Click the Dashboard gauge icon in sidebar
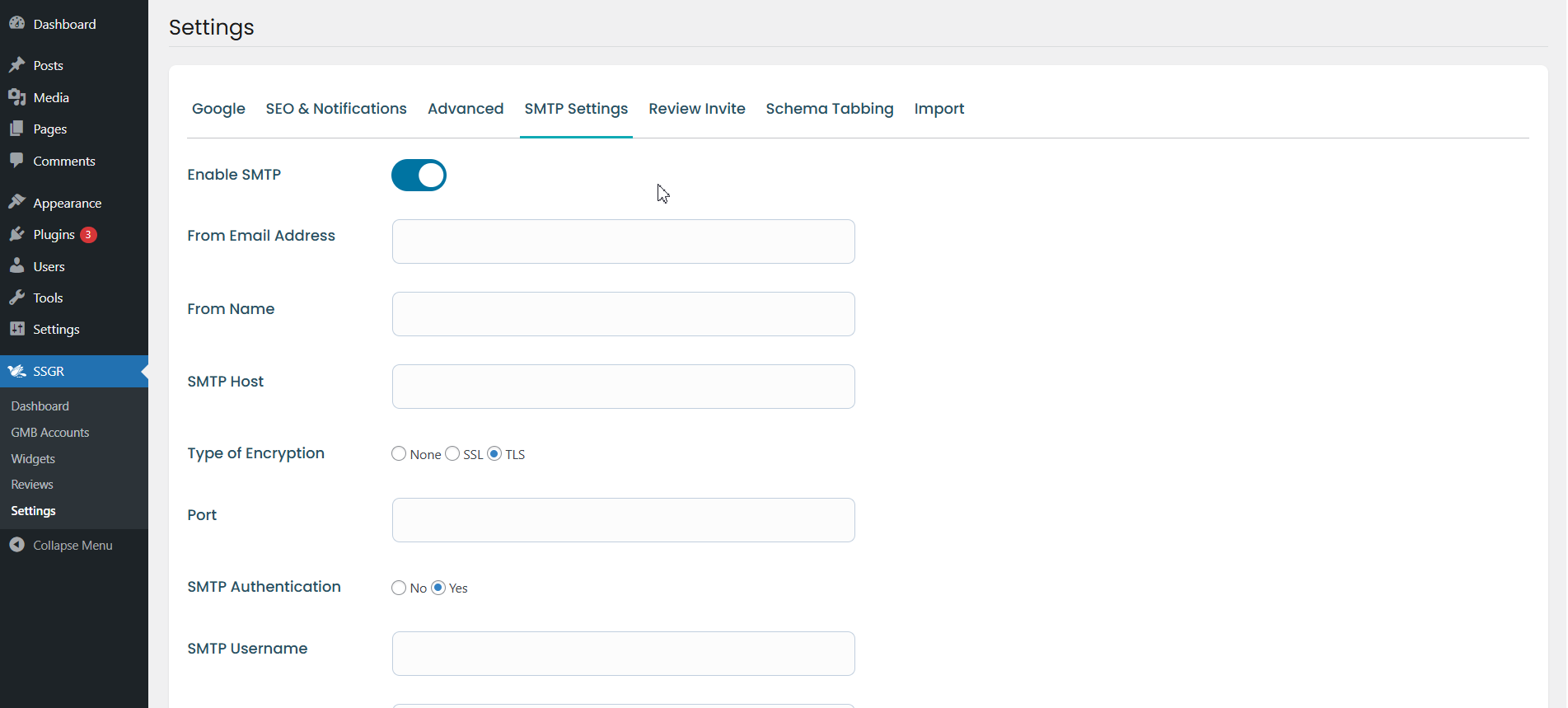 coord(16,24)
